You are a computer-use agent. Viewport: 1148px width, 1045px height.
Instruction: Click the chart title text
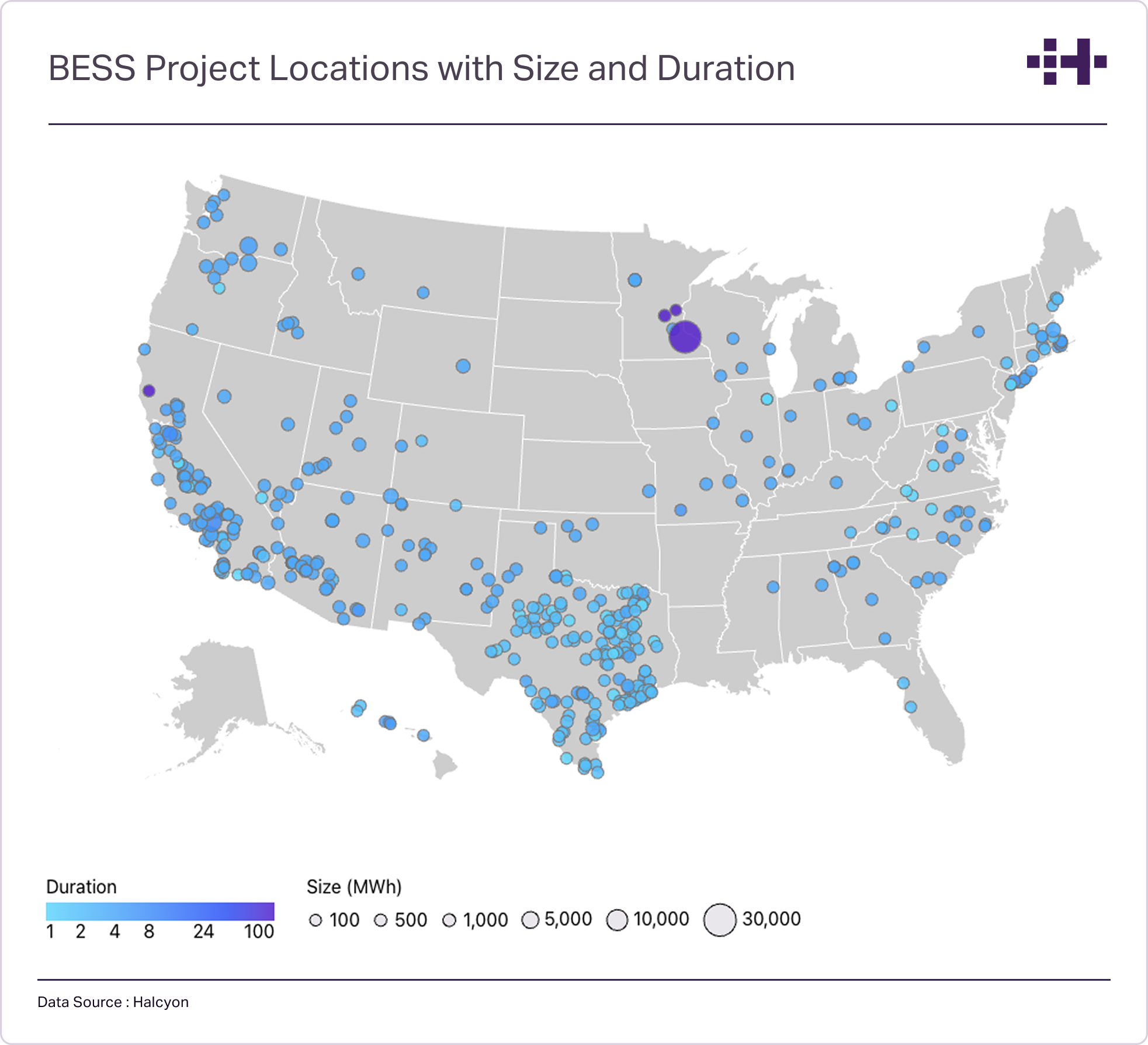(421, 68)
